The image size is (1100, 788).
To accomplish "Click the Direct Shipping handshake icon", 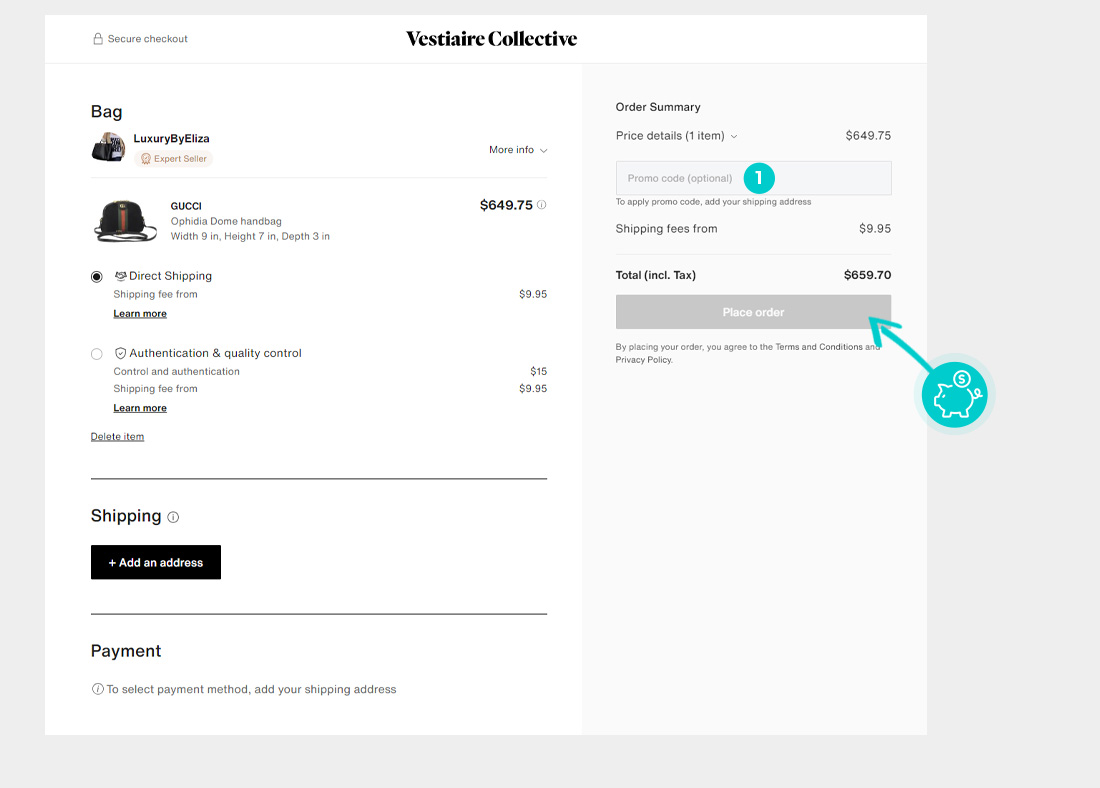I will tap(121, 276).
